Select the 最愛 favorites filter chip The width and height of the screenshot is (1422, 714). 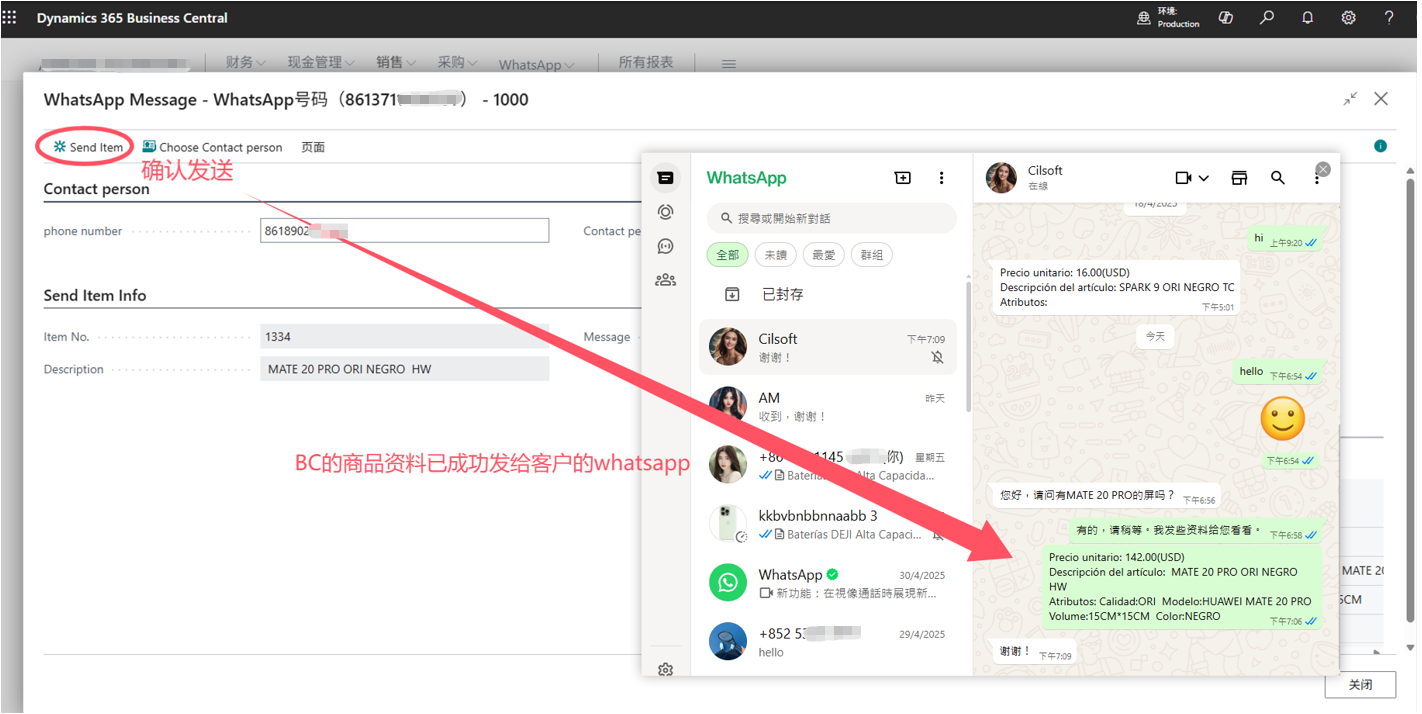point(823,255)
